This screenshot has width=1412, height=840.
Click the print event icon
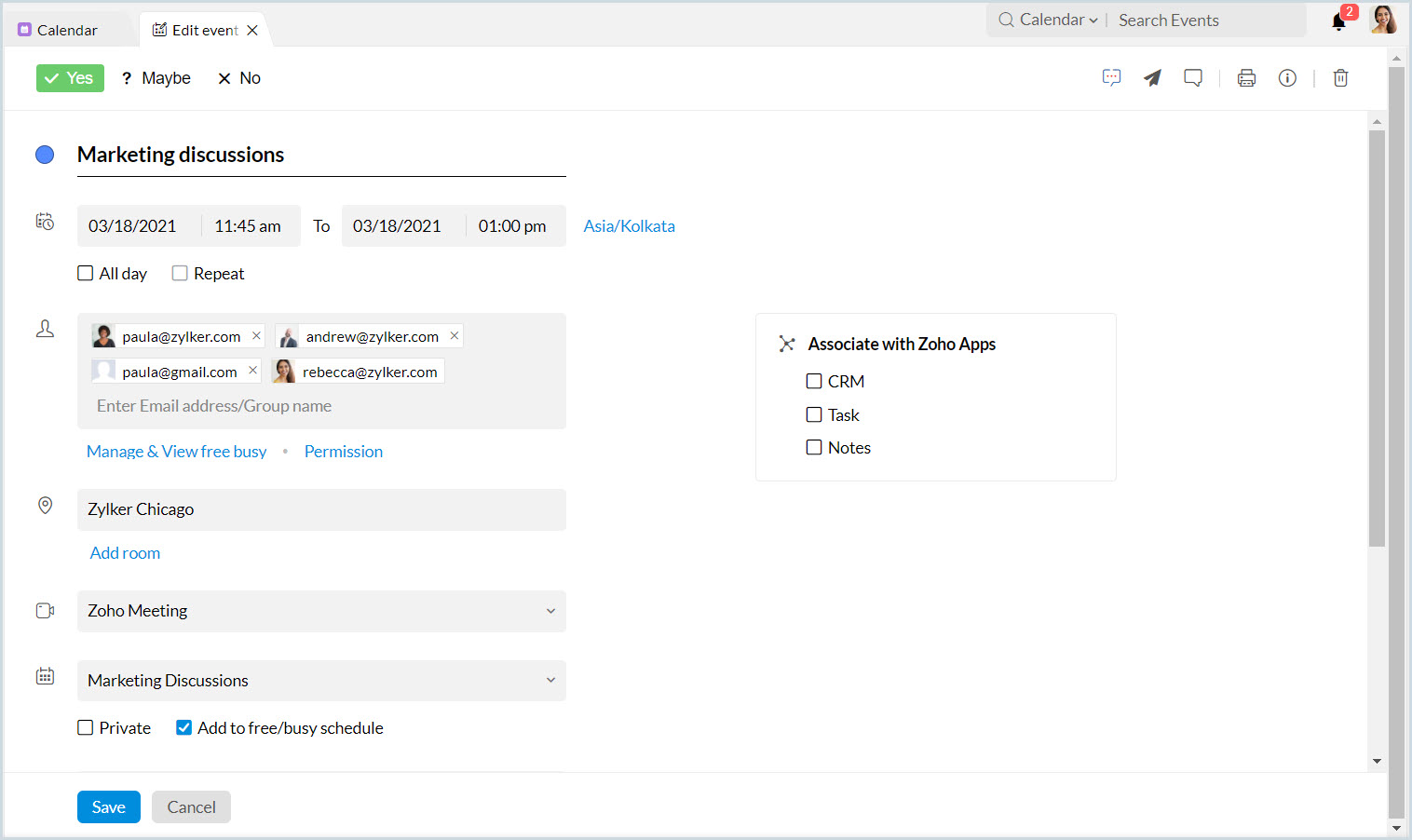(1246, 78)
